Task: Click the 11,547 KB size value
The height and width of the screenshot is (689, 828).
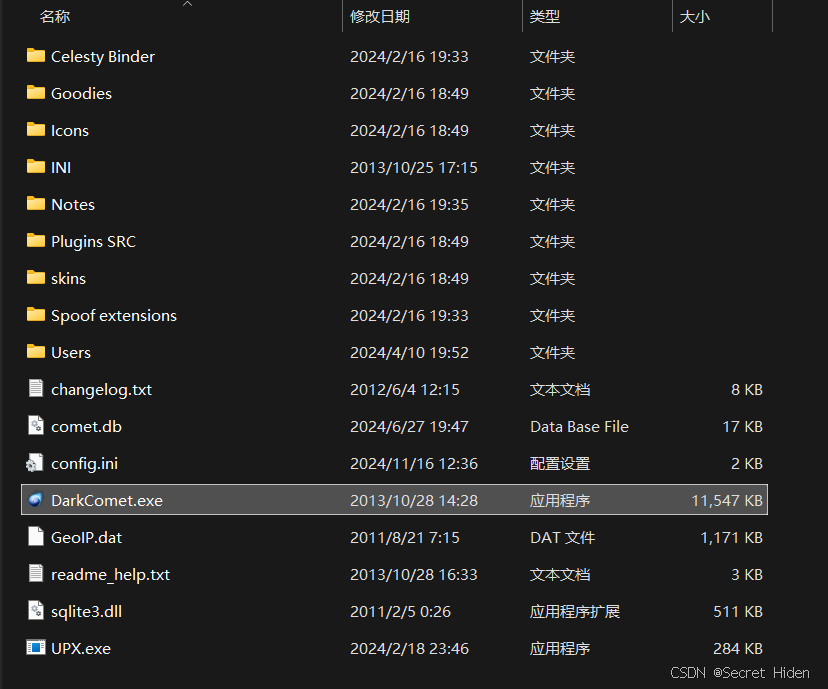Action: 727,501
